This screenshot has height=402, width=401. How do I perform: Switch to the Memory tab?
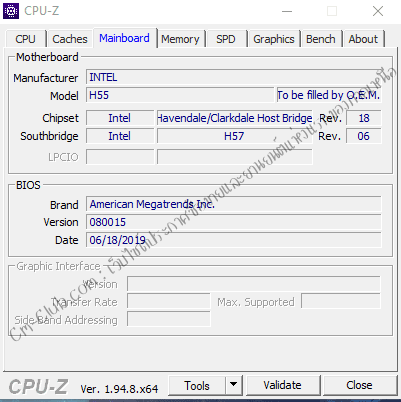(180, 39)
